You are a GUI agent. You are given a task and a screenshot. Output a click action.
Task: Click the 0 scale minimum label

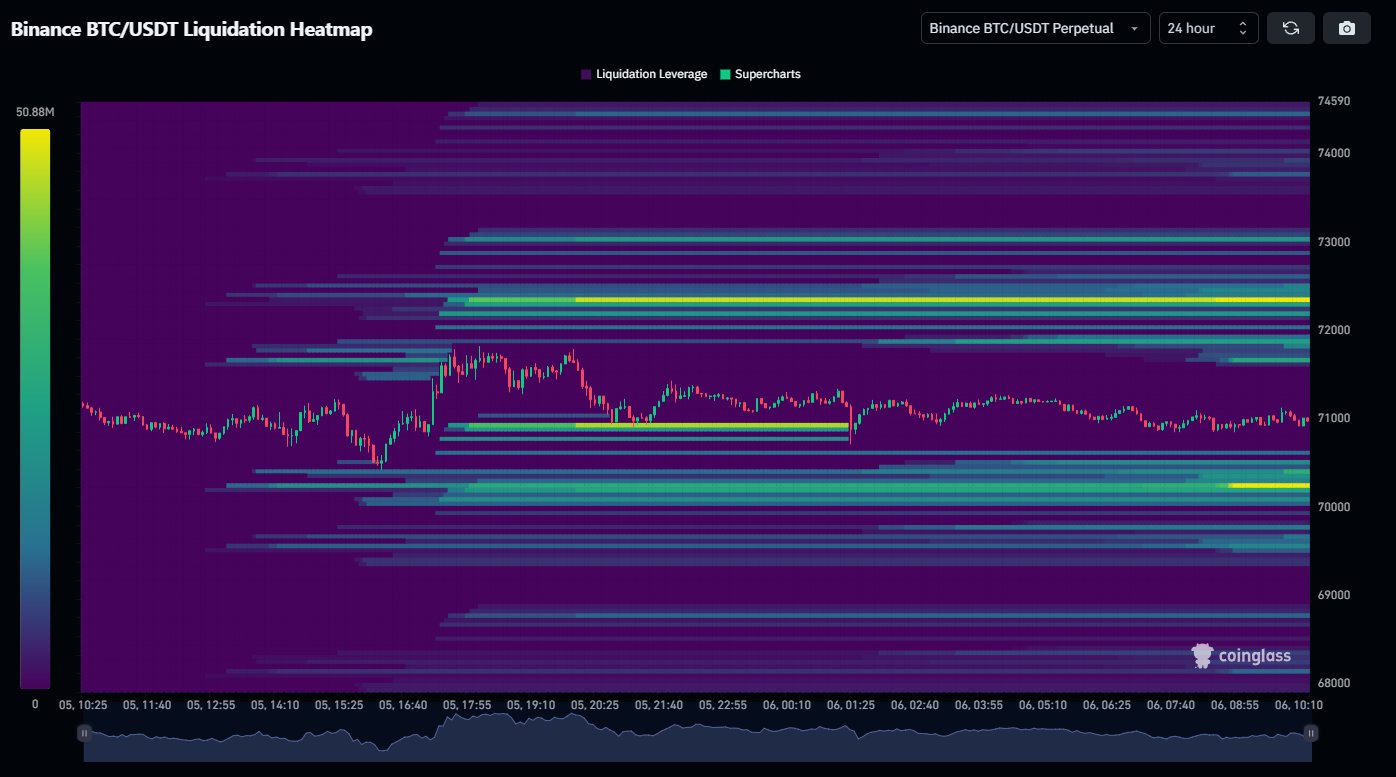(x=35, y=704)
